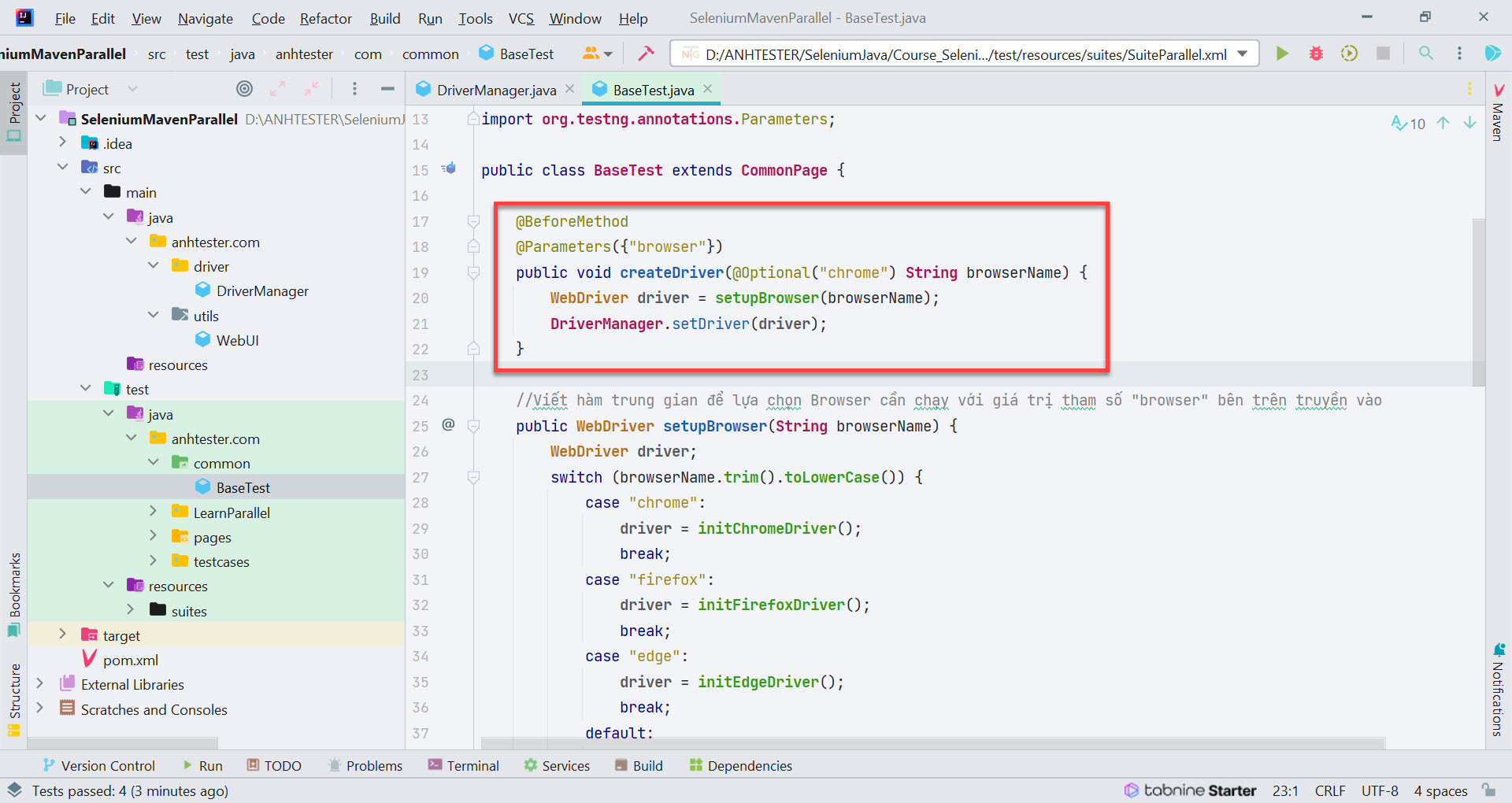Run with coverage icon
The height and width of the screenshot is (803, 1512).
(1349, 54)
